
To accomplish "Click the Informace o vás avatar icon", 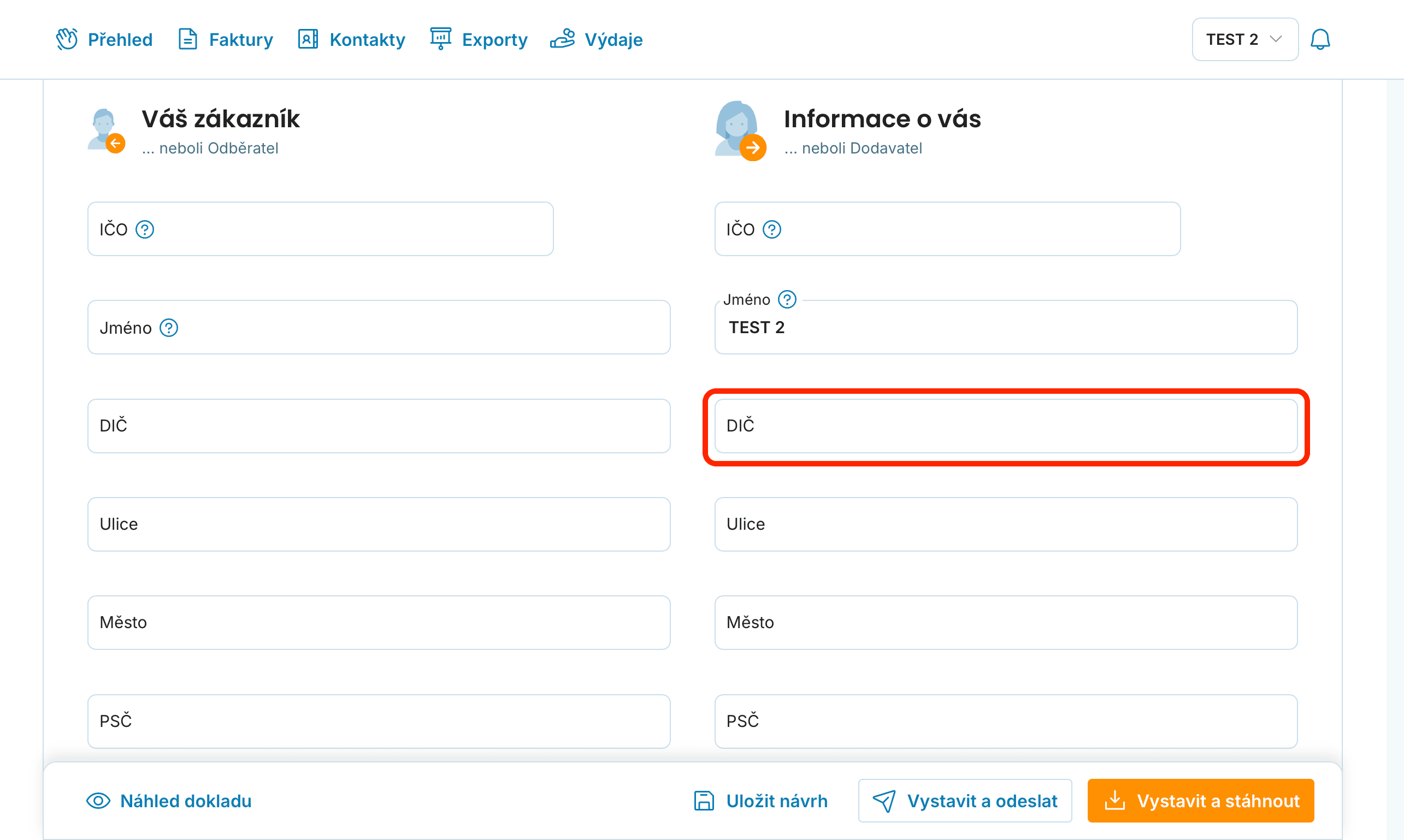I will click(x=740, y=131).
